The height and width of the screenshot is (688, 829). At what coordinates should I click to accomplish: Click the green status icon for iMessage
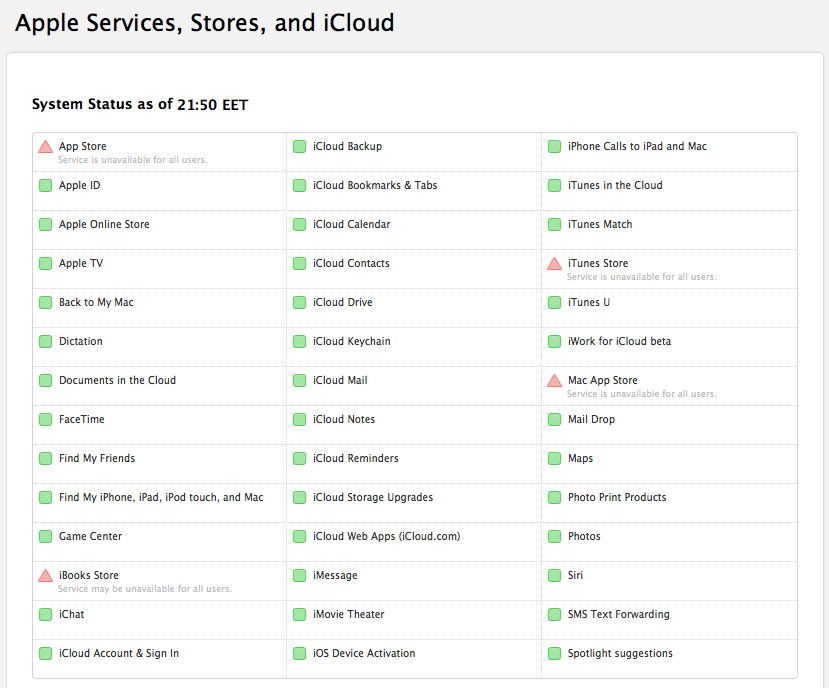pyautogui.click(x=299, y=576)
